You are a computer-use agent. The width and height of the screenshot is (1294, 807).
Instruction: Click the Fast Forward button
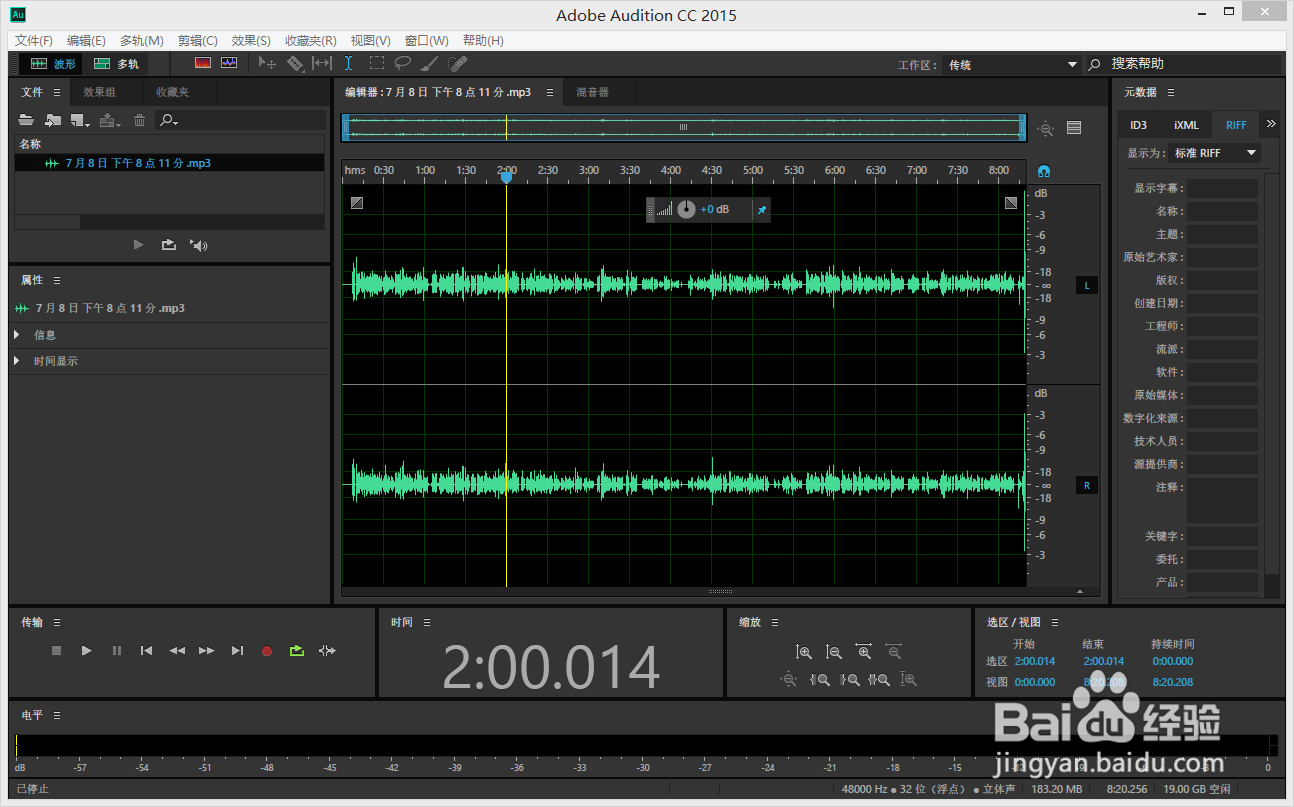click(207, 651)
